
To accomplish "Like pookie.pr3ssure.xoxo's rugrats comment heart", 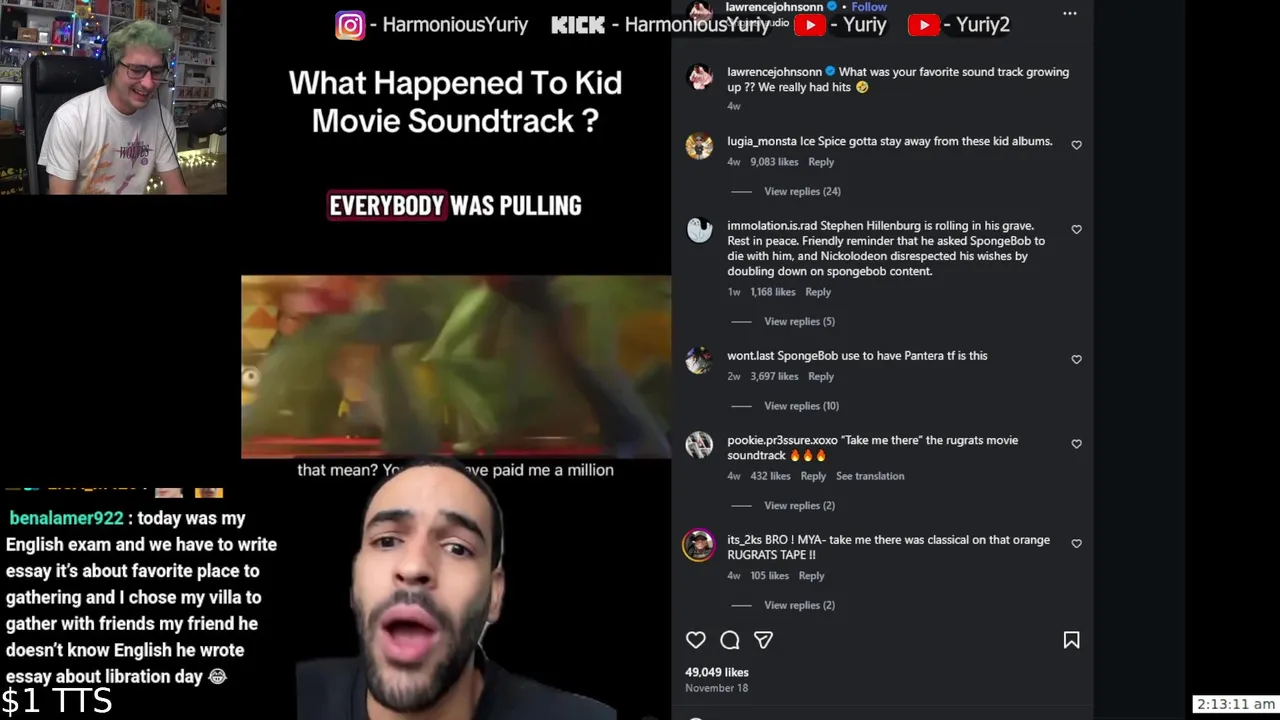I will click(1076, 444).
